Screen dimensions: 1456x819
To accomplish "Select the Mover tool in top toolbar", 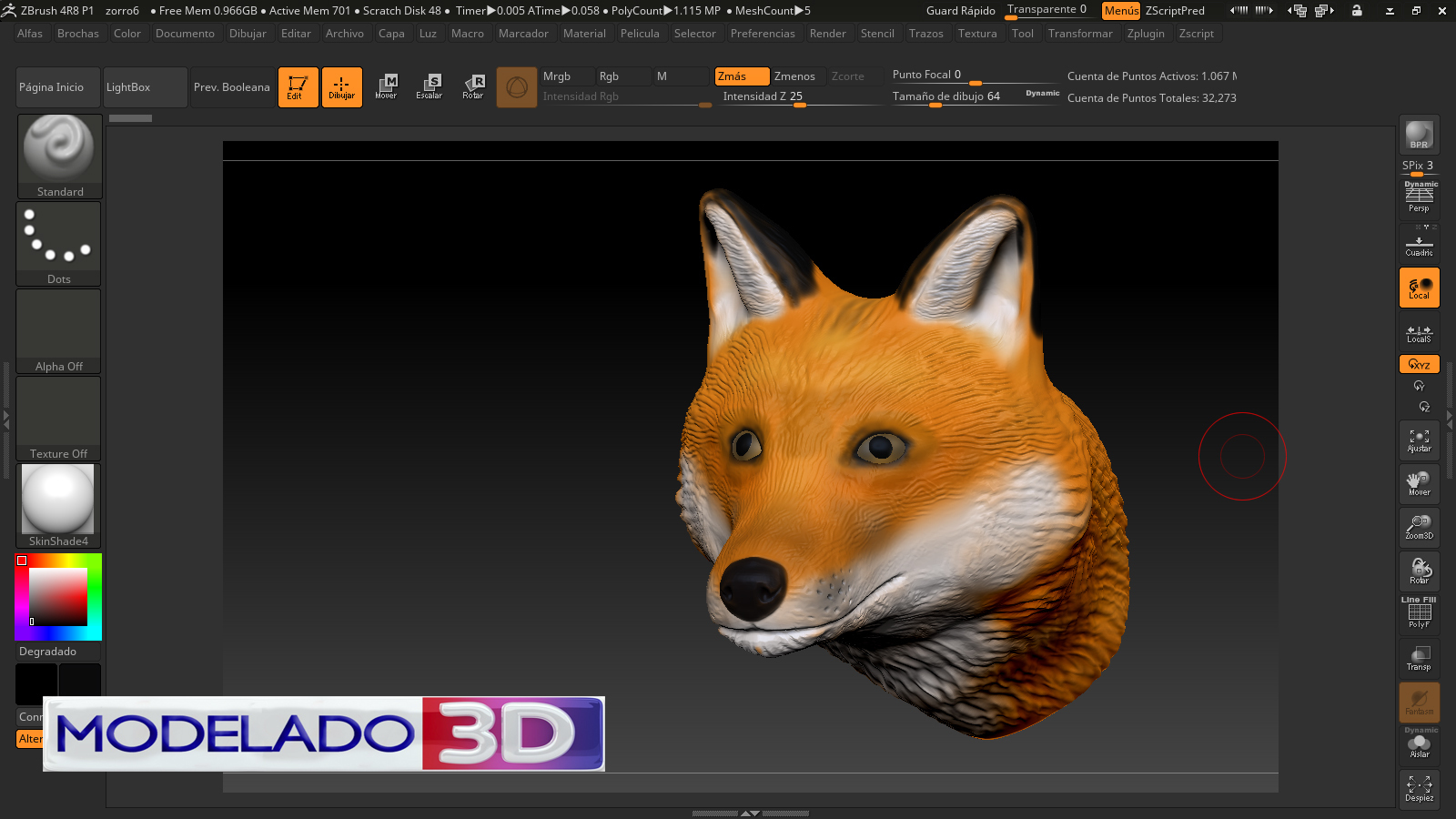I will (x=386, y=86).
